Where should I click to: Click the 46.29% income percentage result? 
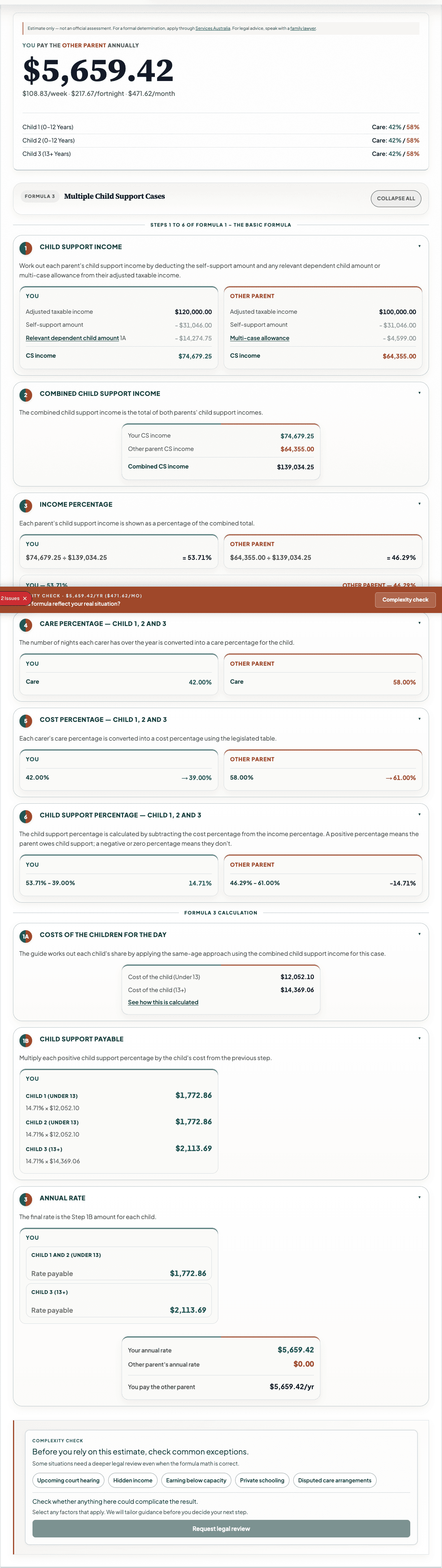point(401,558)
